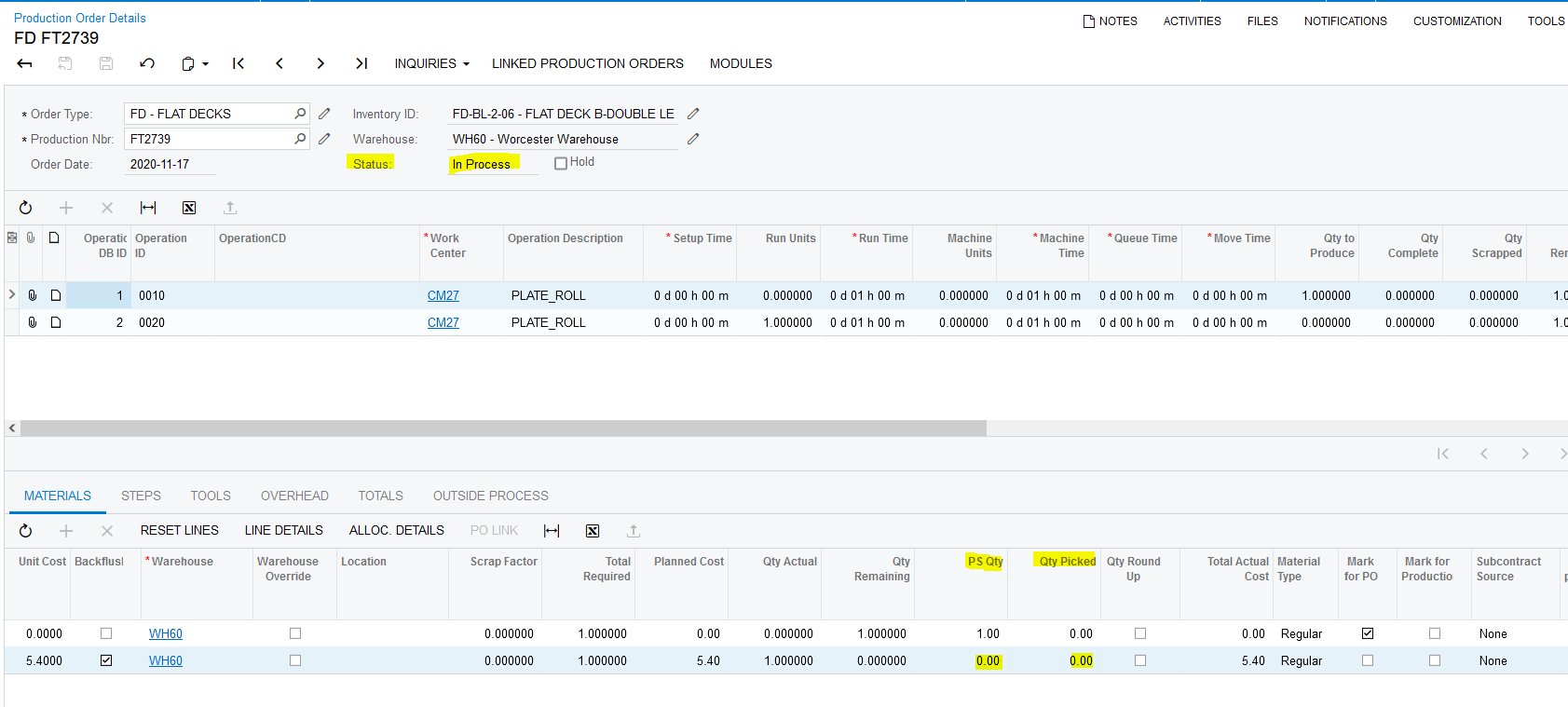Click the pencil icon beside Inventory ID

coord(693,114)
